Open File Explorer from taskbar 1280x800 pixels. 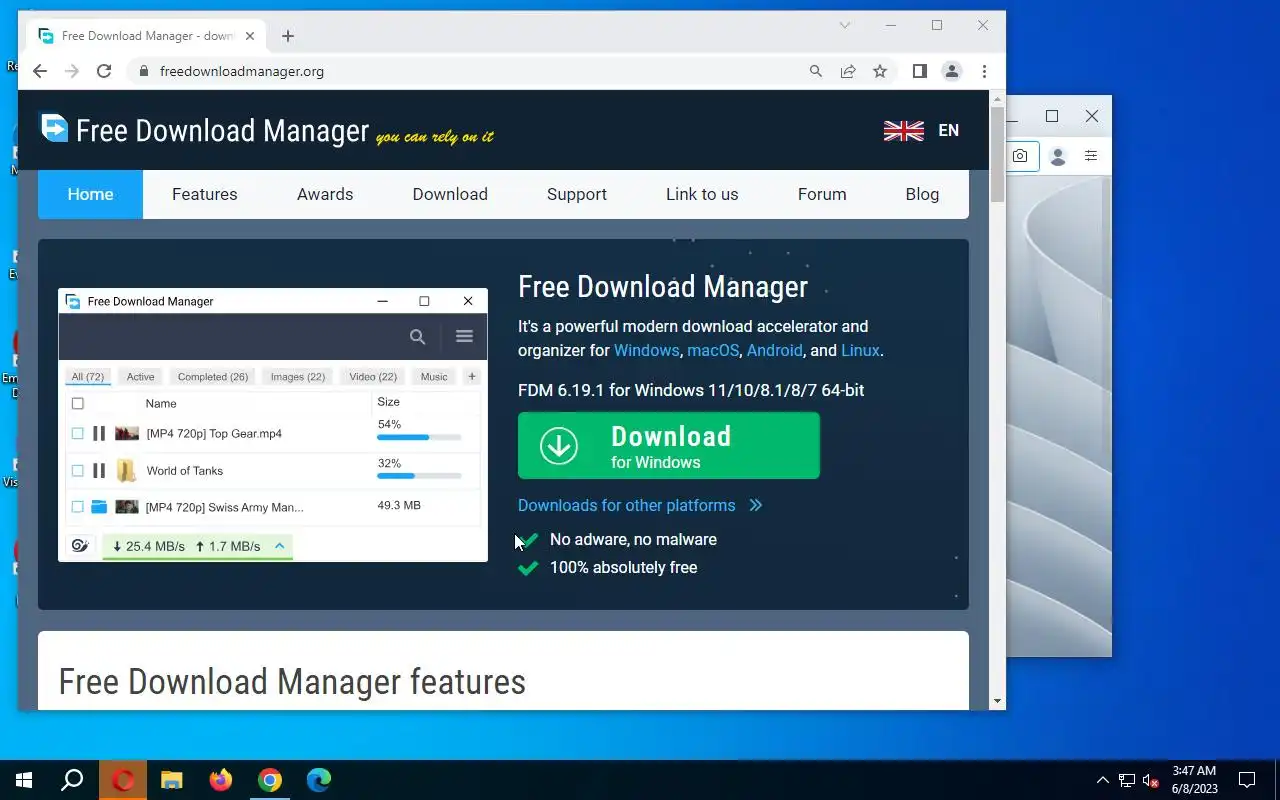point(172,780)
